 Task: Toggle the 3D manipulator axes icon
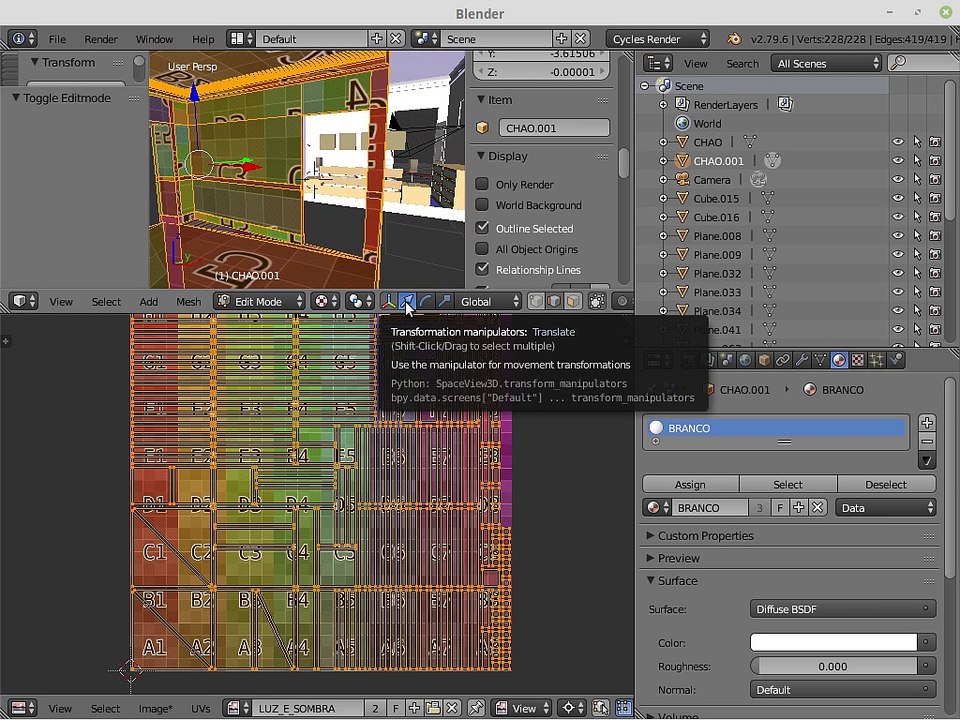coord(389,301)
